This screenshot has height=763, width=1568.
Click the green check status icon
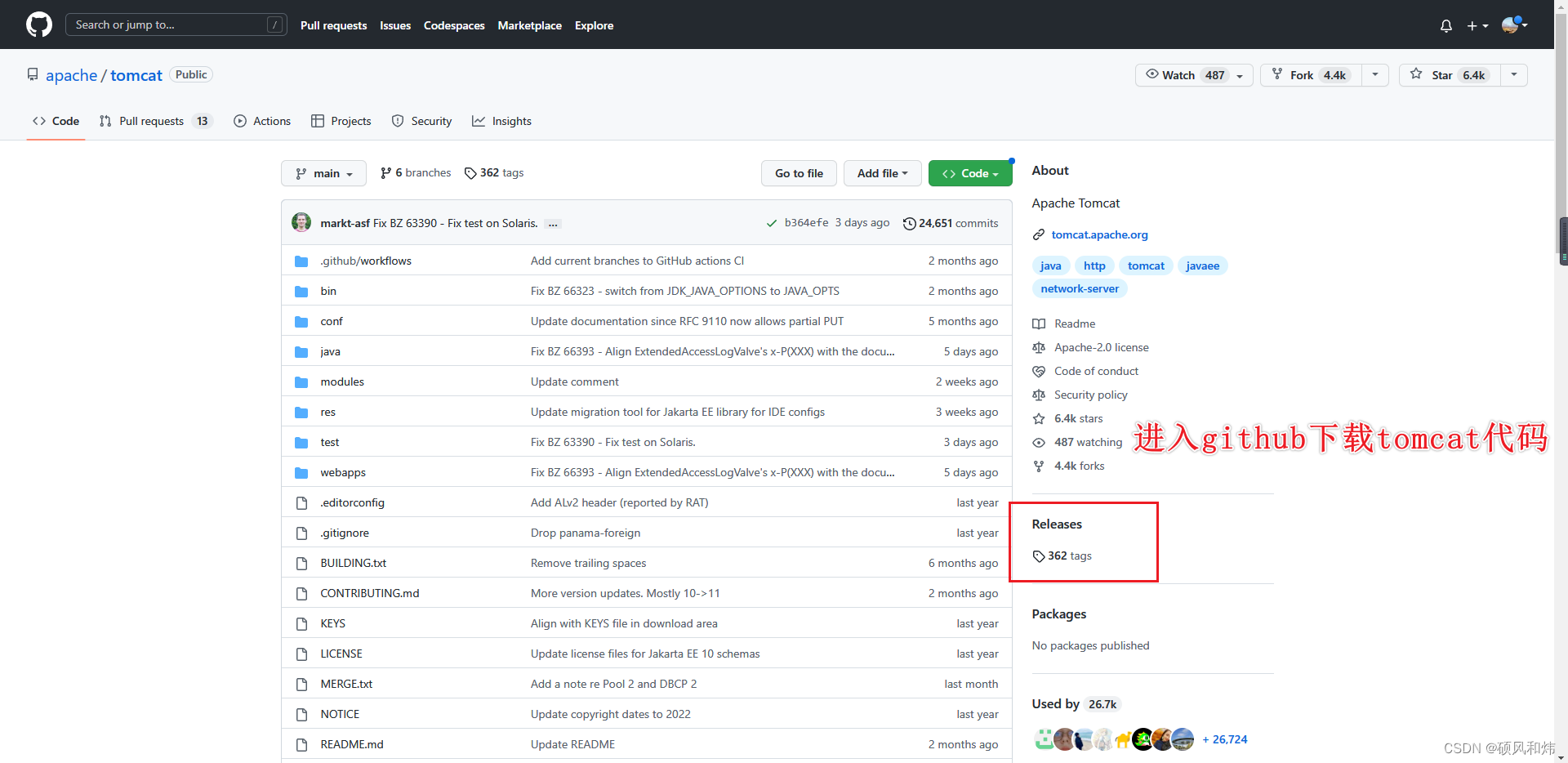click(771, 223)
